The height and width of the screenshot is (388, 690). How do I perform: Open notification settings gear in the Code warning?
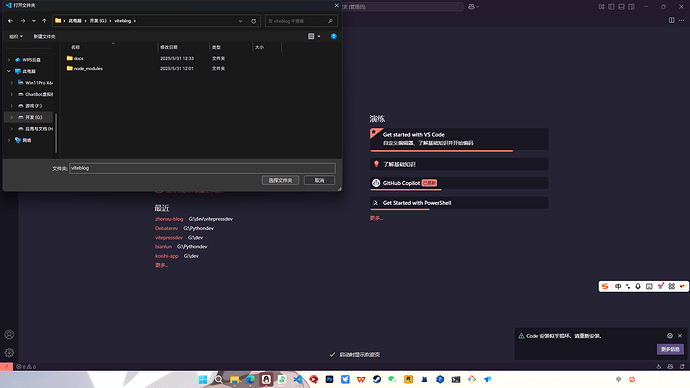(x=670, y=336)
